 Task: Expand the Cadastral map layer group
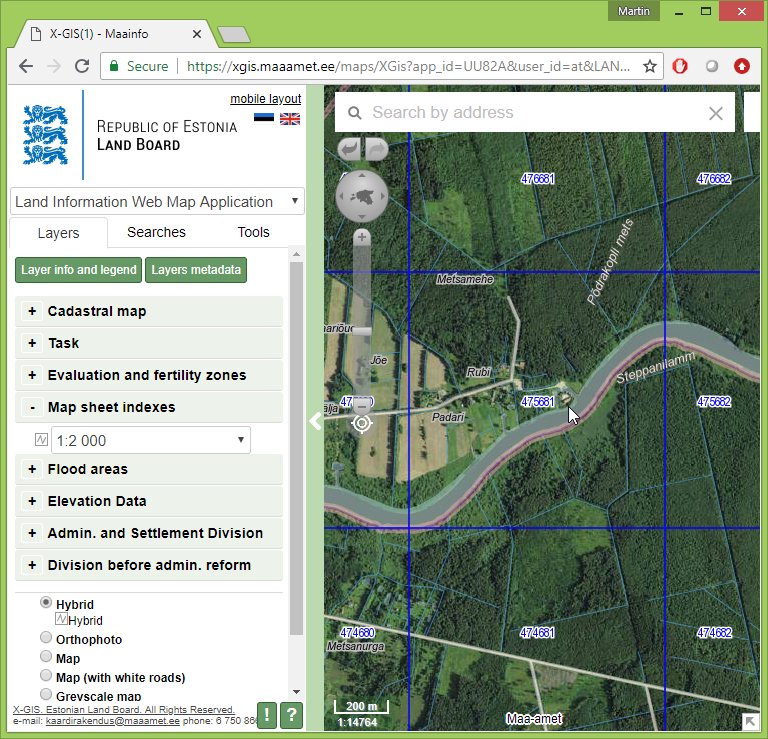pos(32,311)
